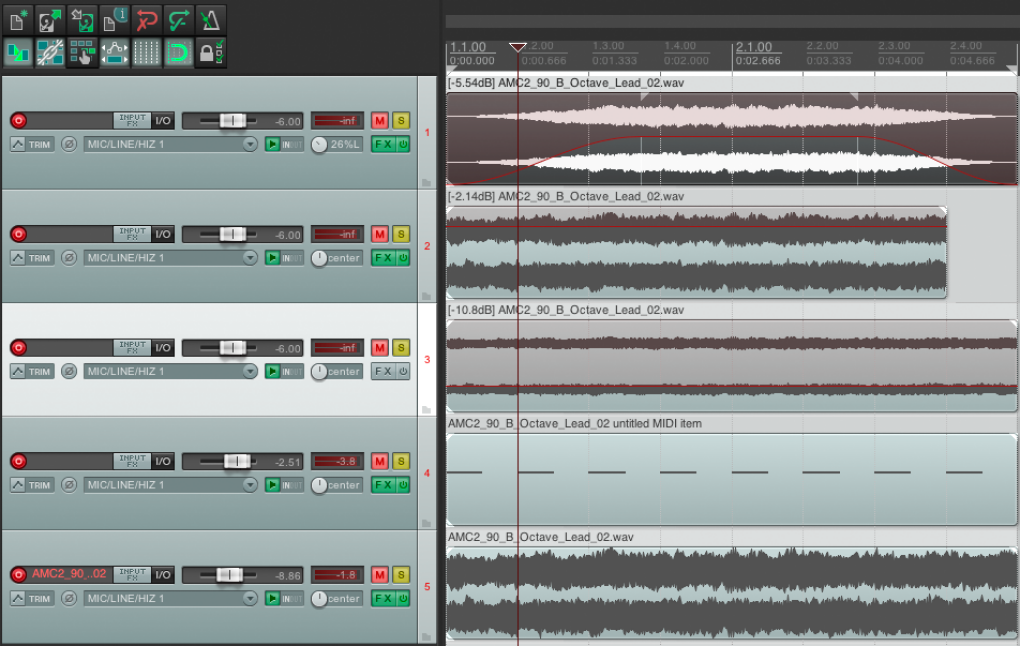This screenshot has width=1020, height=646.
Task: Click the edit cursor triangle on the ruler
Action: (518, 47)
